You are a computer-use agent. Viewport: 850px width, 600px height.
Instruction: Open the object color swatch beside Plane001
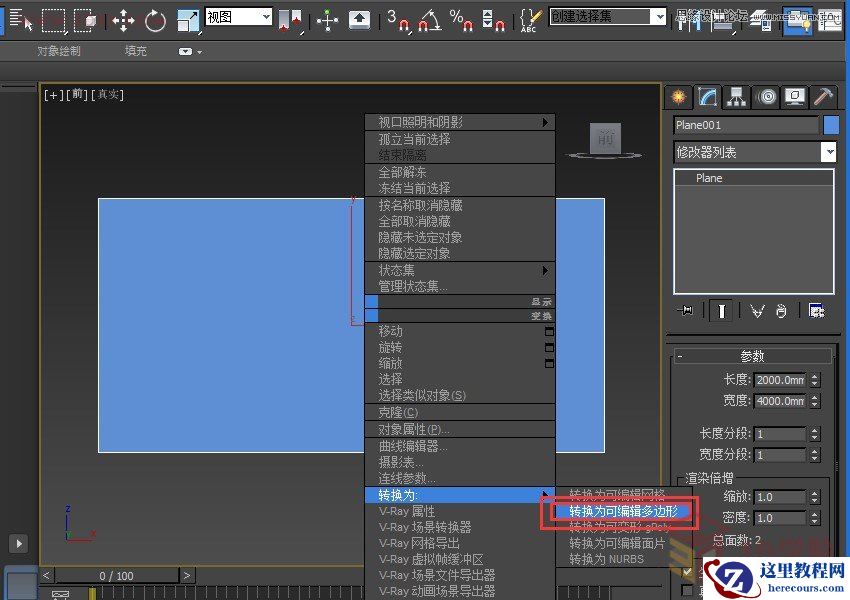(833, 125)
